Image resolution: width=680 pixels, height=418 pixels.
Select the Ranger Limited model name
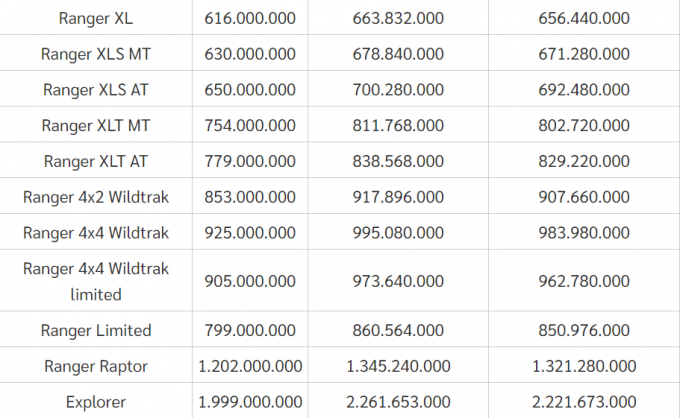96,330
